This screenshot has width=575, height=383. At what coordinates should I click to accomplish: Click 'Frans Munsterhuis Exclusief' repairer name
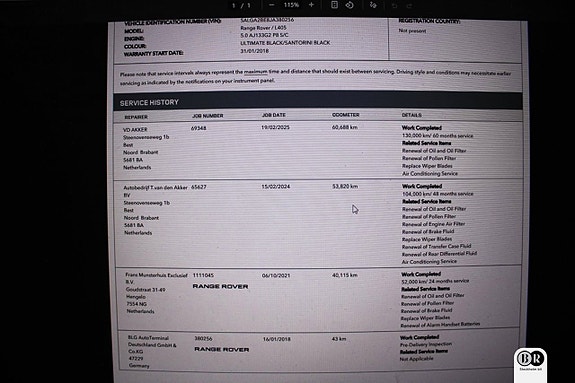click(x=156, y=275)
